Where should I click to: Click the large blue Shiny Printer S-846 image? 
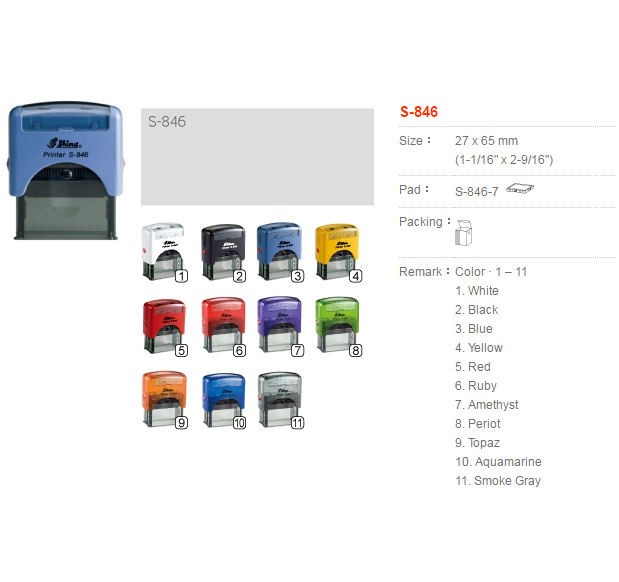pyautogui.click(x=66, y=170)
